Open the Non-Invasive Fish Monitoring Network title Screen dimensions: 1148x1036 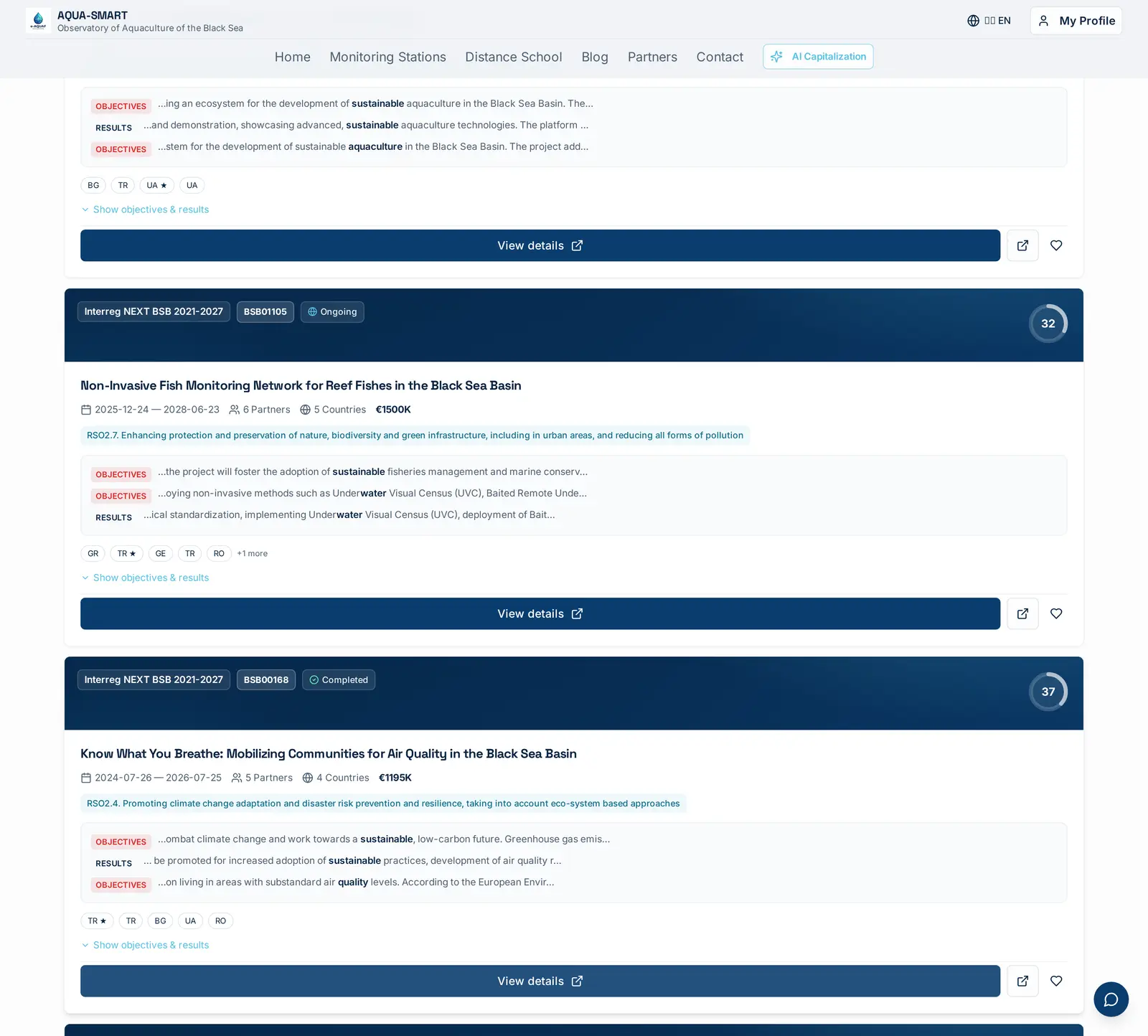(x=301, y=385)
